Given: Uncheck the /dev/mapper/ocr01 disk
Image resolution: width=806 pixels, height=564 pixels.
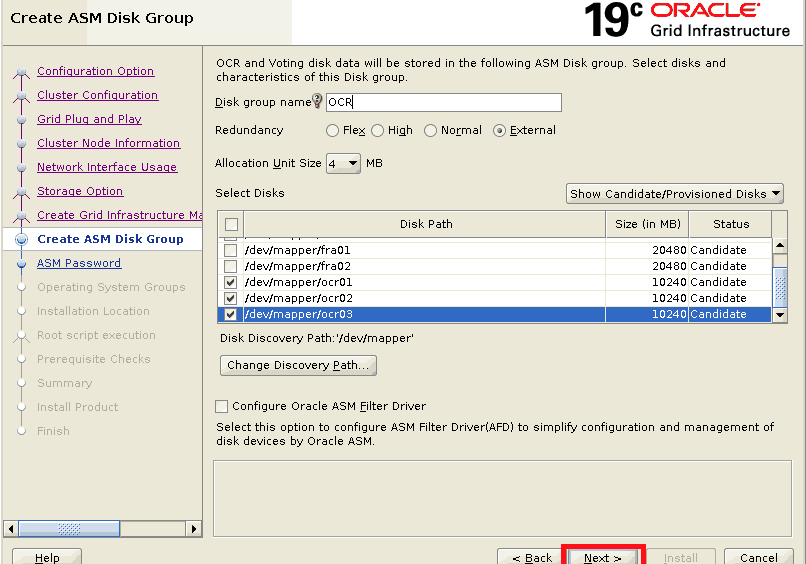Looking at the screenshot, I should pos(230,282).
